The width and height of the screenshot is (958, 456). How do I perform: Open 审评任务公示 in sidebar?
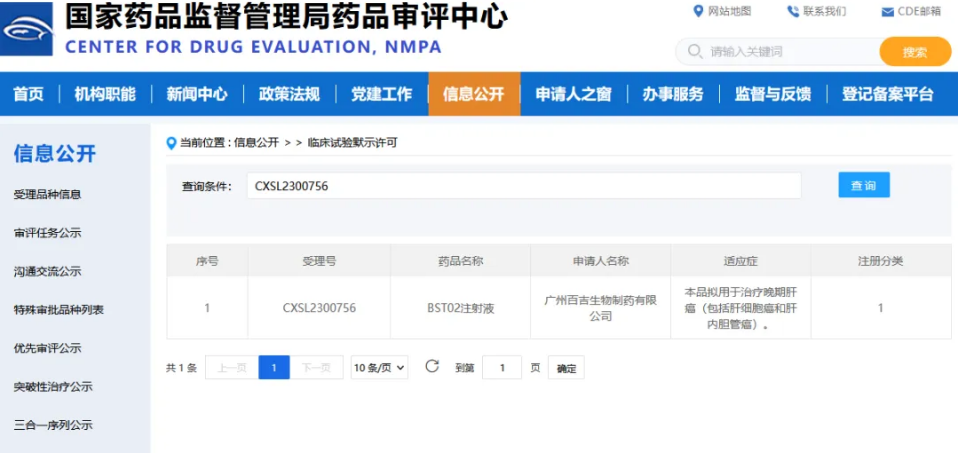pos(48,233)
